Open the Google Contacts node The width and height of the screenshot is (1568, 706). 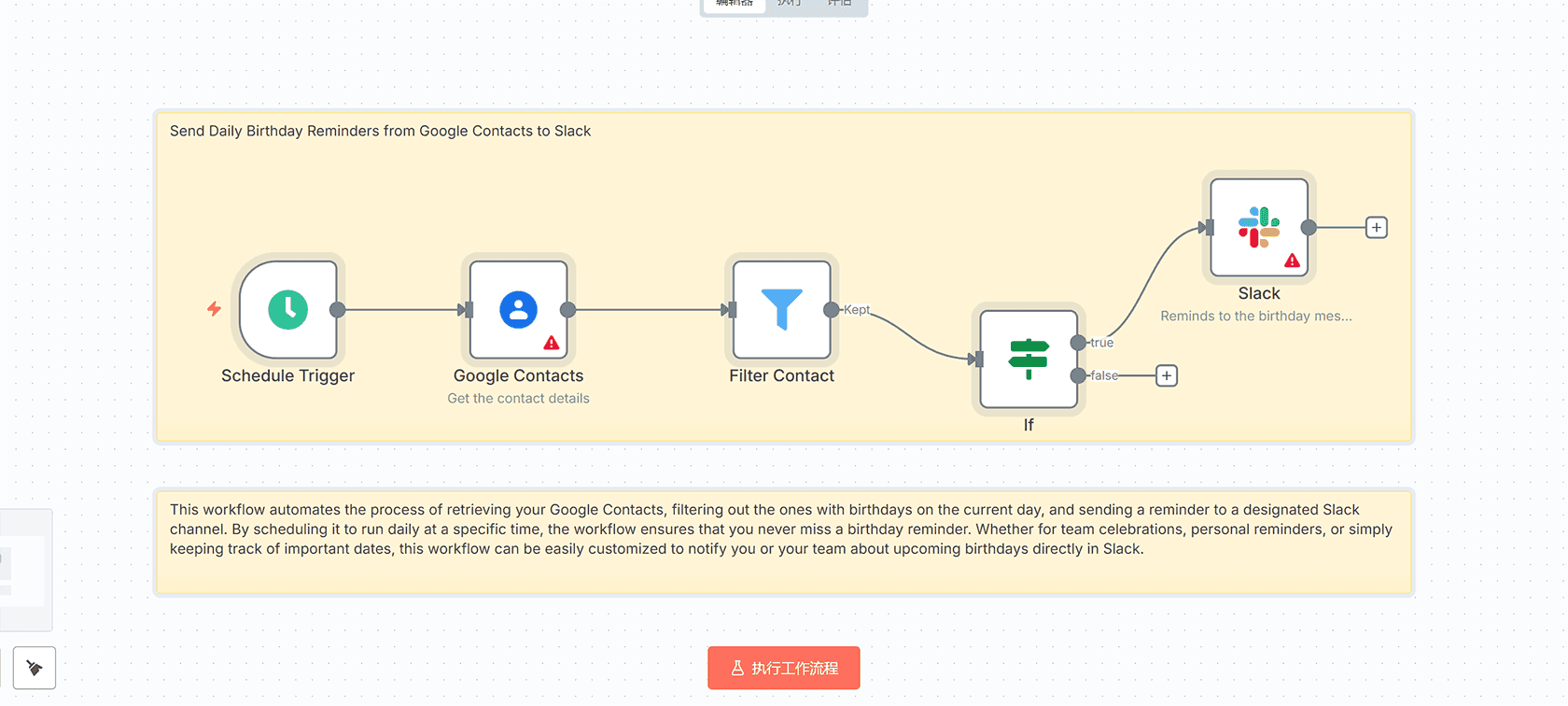(518, 310)
